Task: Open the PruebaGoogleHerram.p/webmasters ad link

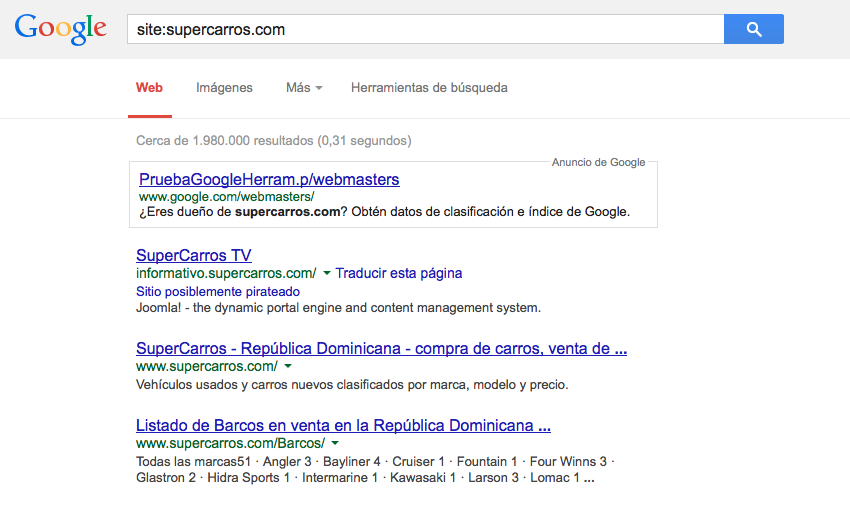Action: 269,179
